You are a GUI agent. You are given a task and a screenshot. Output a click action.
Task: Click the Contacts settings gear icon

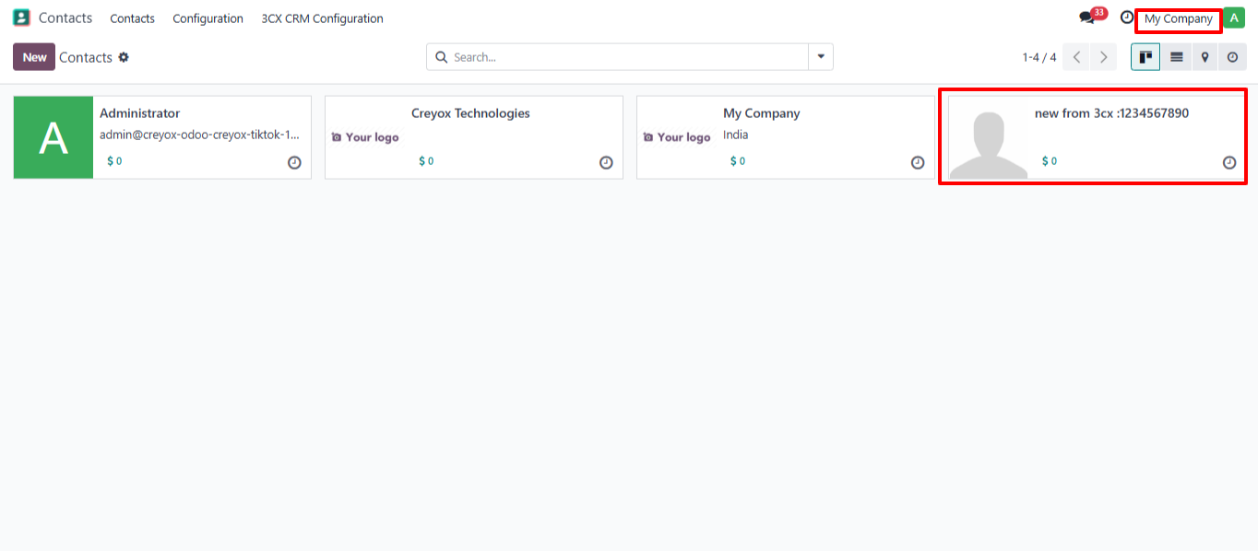click(124, 57)
